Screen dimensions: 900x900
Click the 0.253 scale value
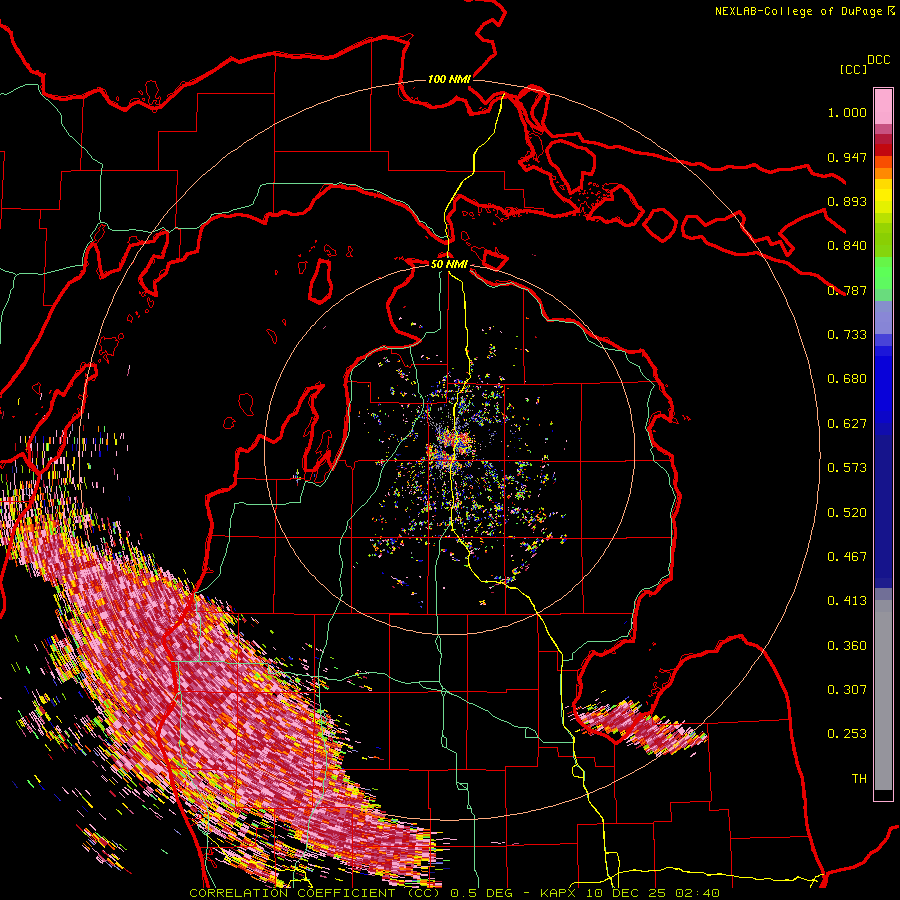point(847,734)
